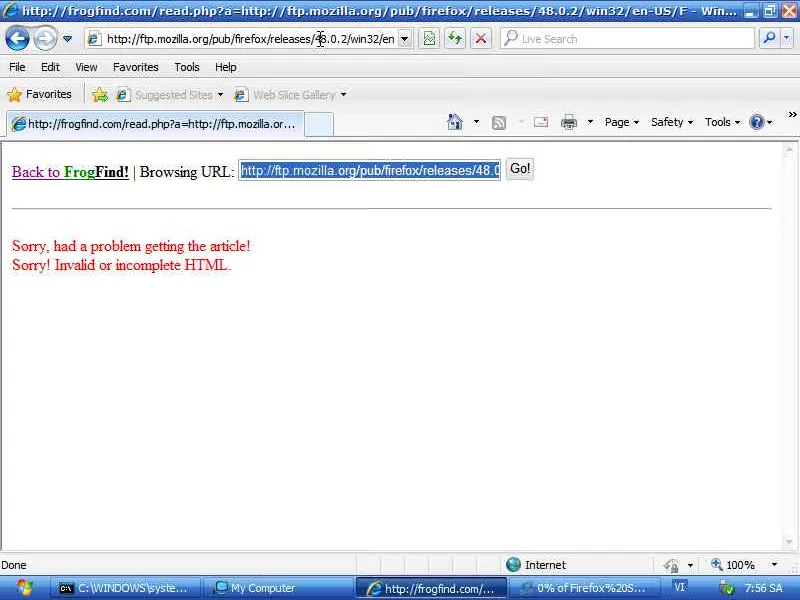This screenshot has height=600, width=800.
Task: Open the View menu
Action: (x=86, y=67)
